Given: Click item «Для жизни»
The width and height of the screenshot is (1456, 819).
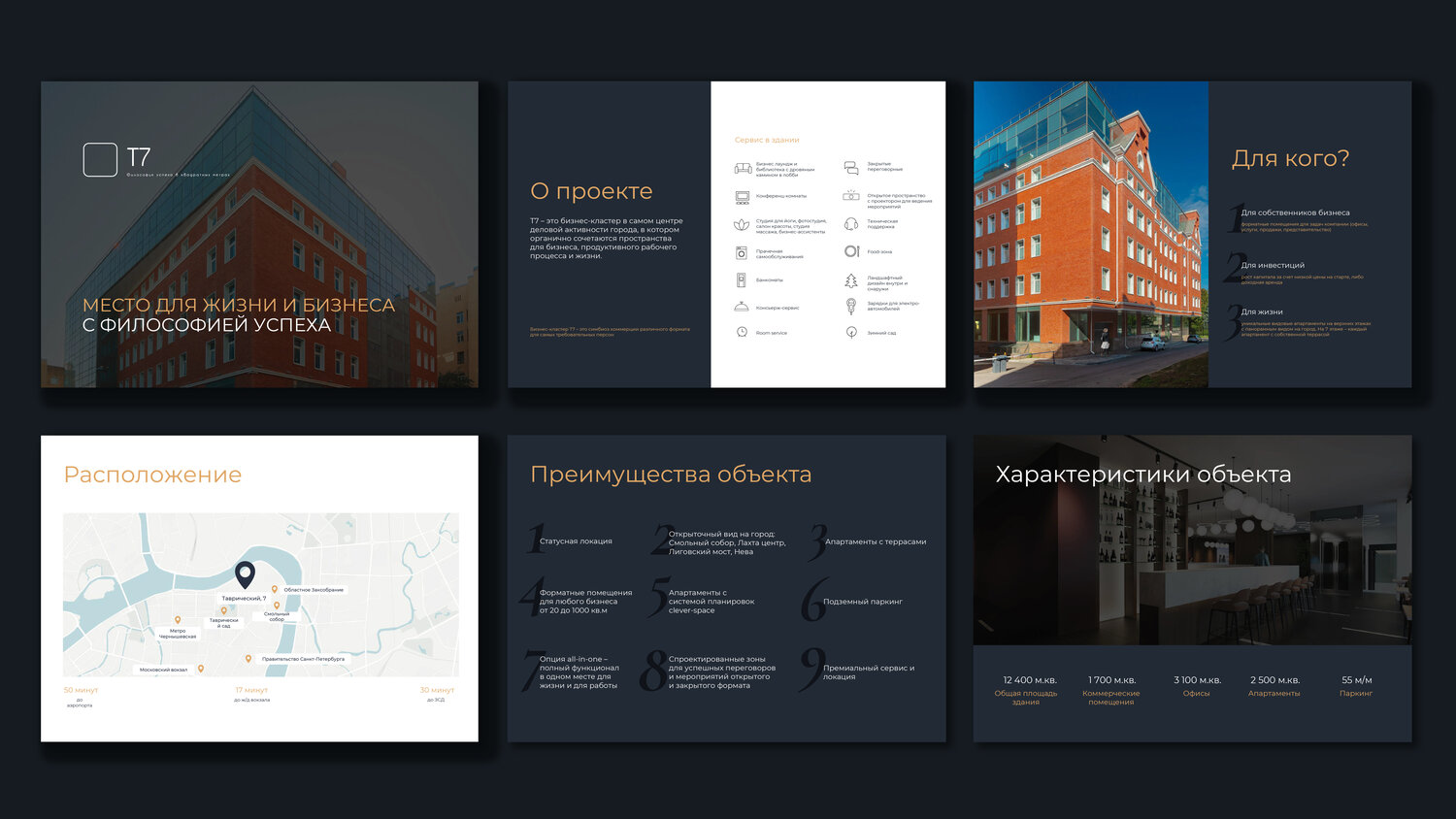Looking at the screenshot, I should [1262, 311].
